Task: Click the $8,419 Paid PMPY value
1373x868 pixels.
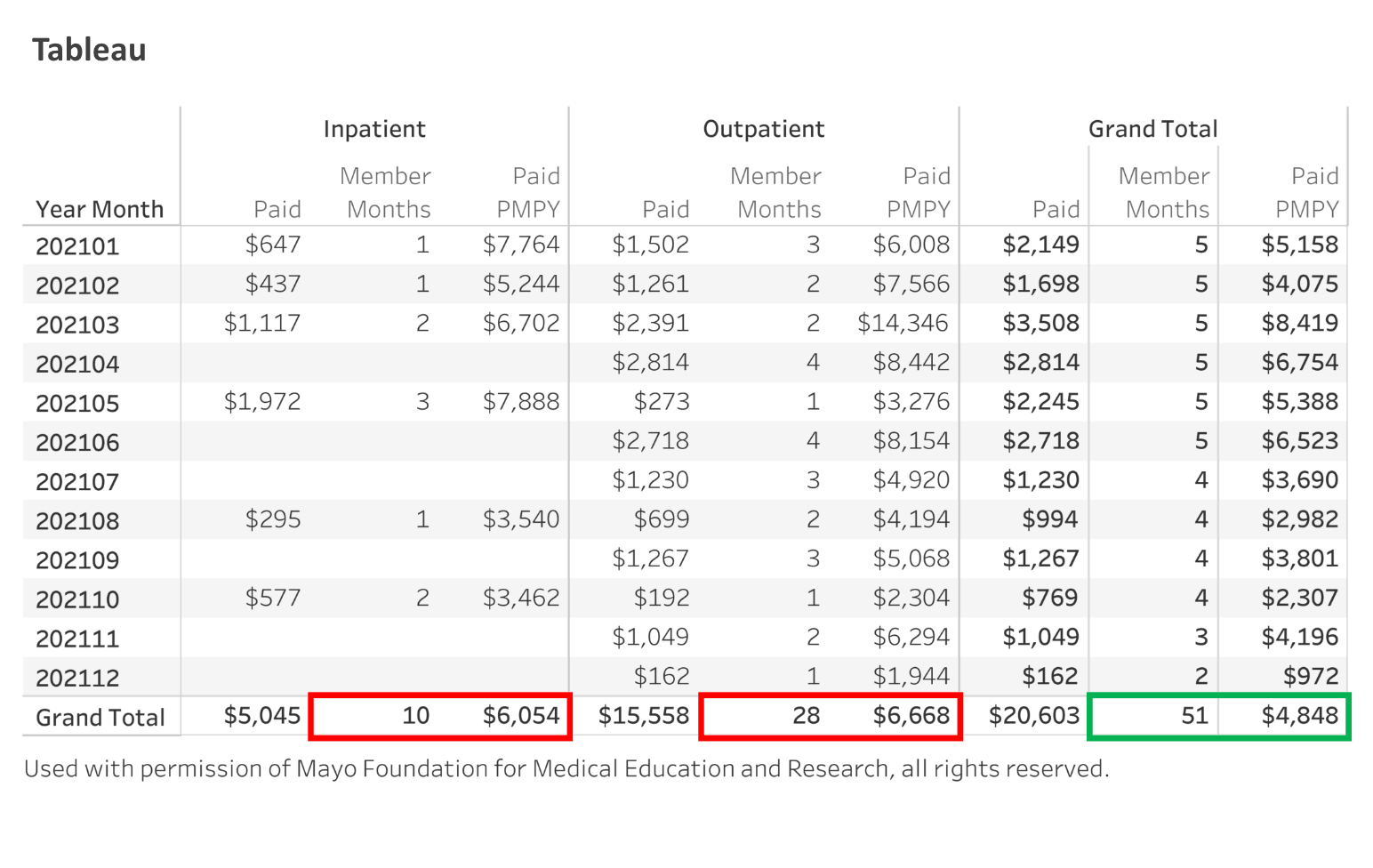Action: pos(1300,323)
